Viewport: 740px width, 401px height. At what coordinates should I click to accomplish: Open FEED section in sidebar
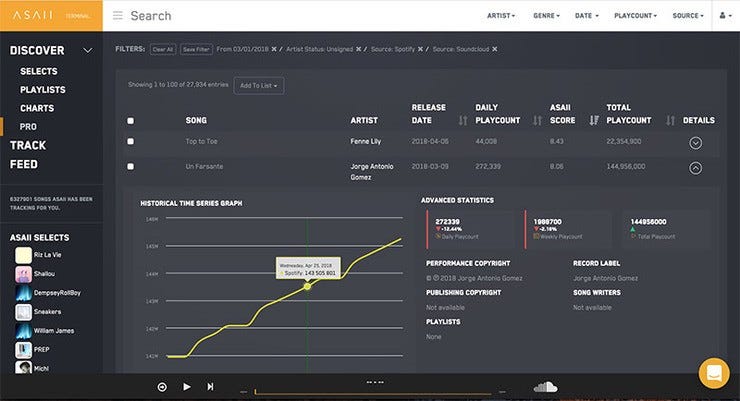coord(24,164)
